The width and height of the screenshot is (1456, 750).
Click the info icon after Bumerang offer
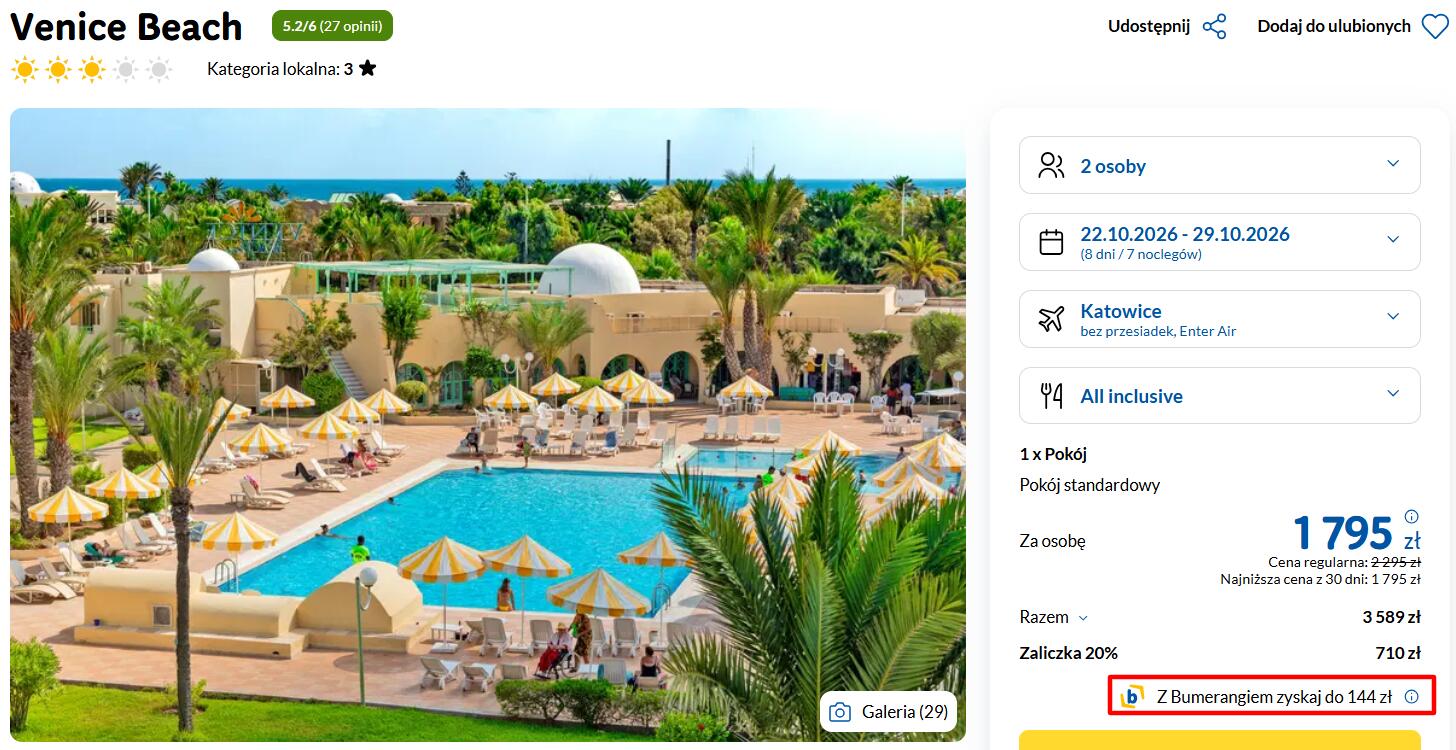(1411, 697)
